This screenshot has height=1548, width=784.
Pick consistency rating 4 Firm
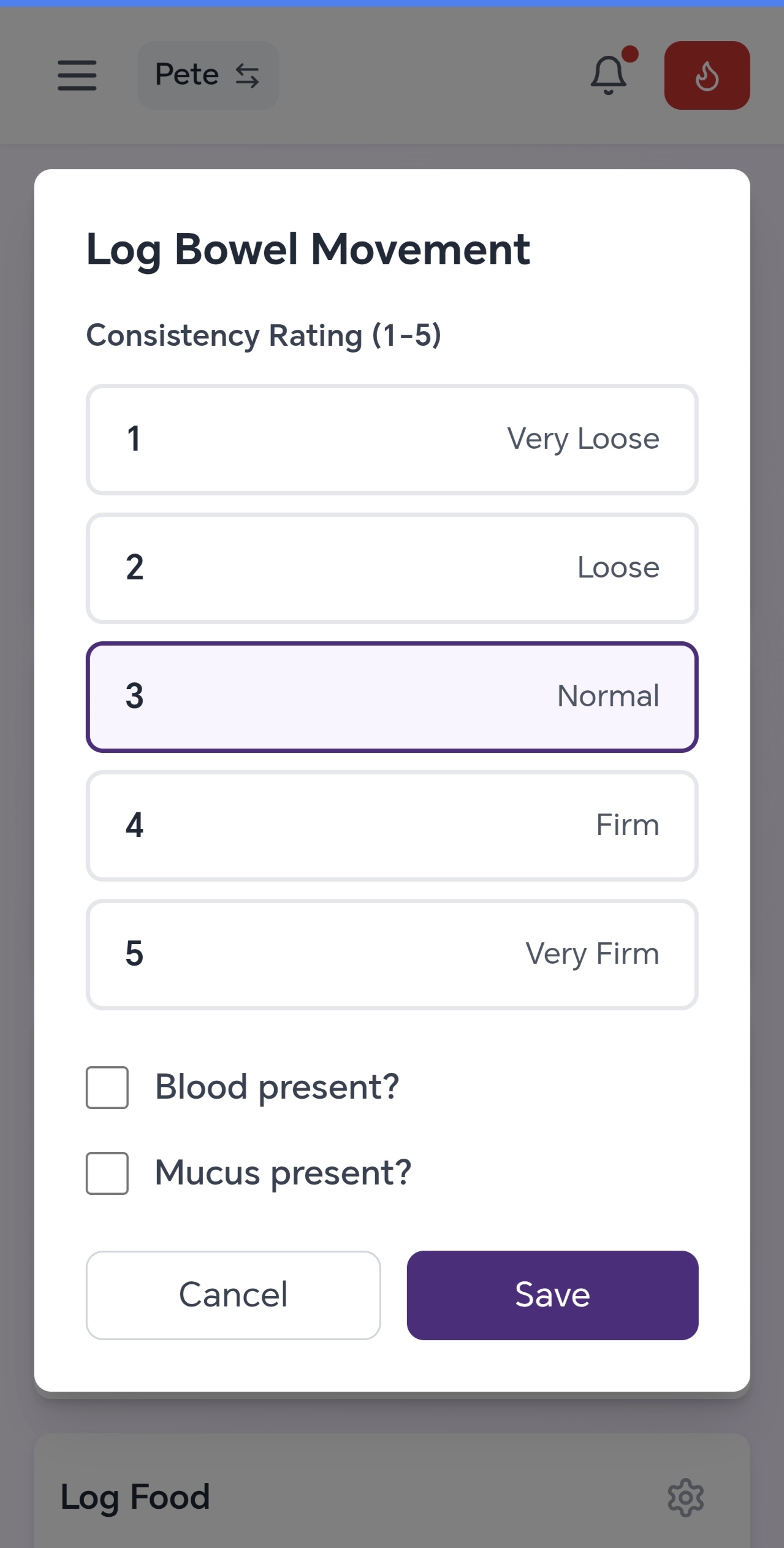(x=392, y=826)
